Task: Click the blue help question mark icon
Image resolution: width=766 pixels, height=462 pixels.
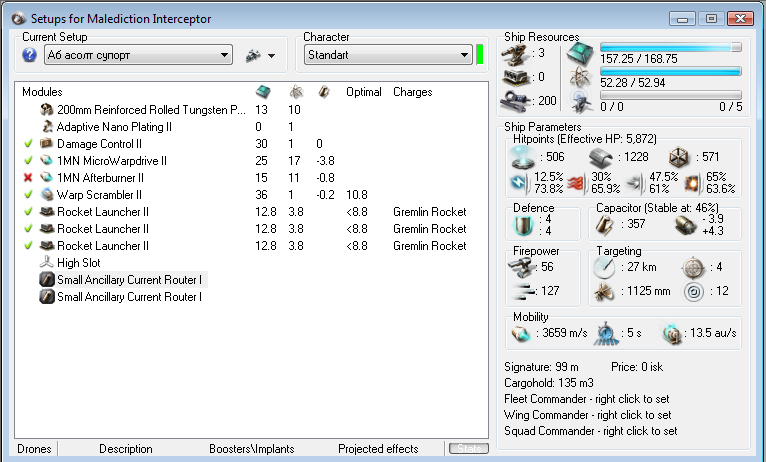Action: (x=29, y=55)
